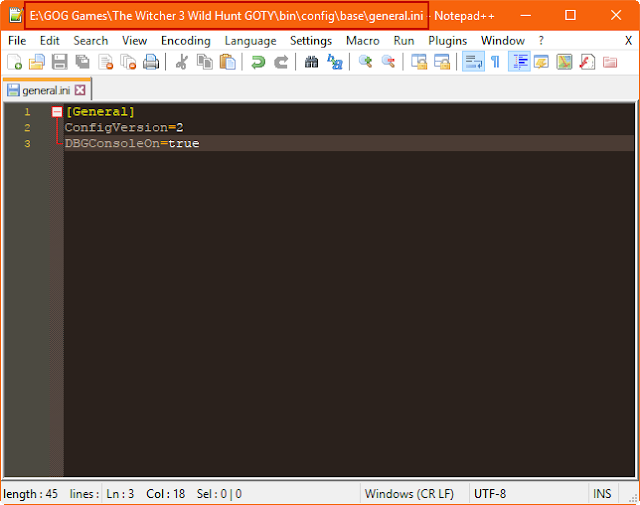Zoom out with the magnifier minus icon
640x505 pixels.
click(388, 62)
